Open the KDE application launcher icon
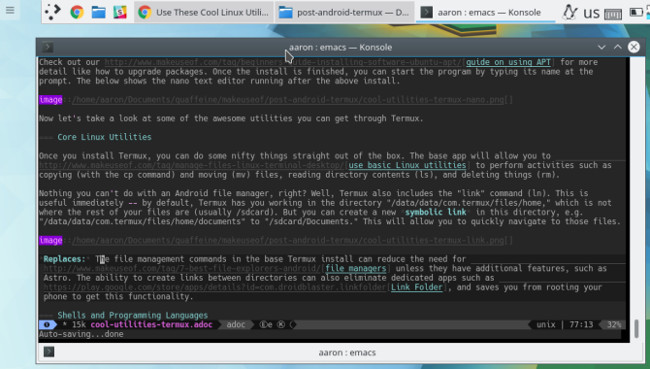650x369 pixels. pos(53,12)
